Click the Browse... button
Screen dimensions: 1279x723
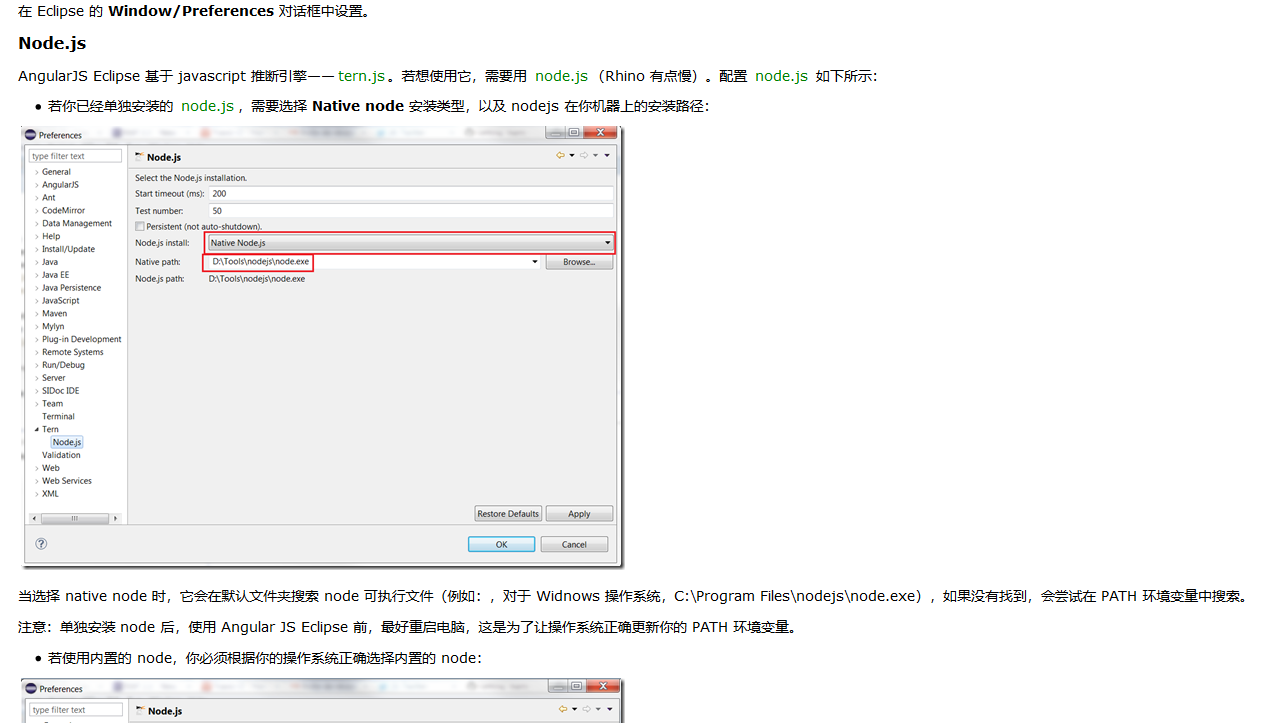point(579,262)
